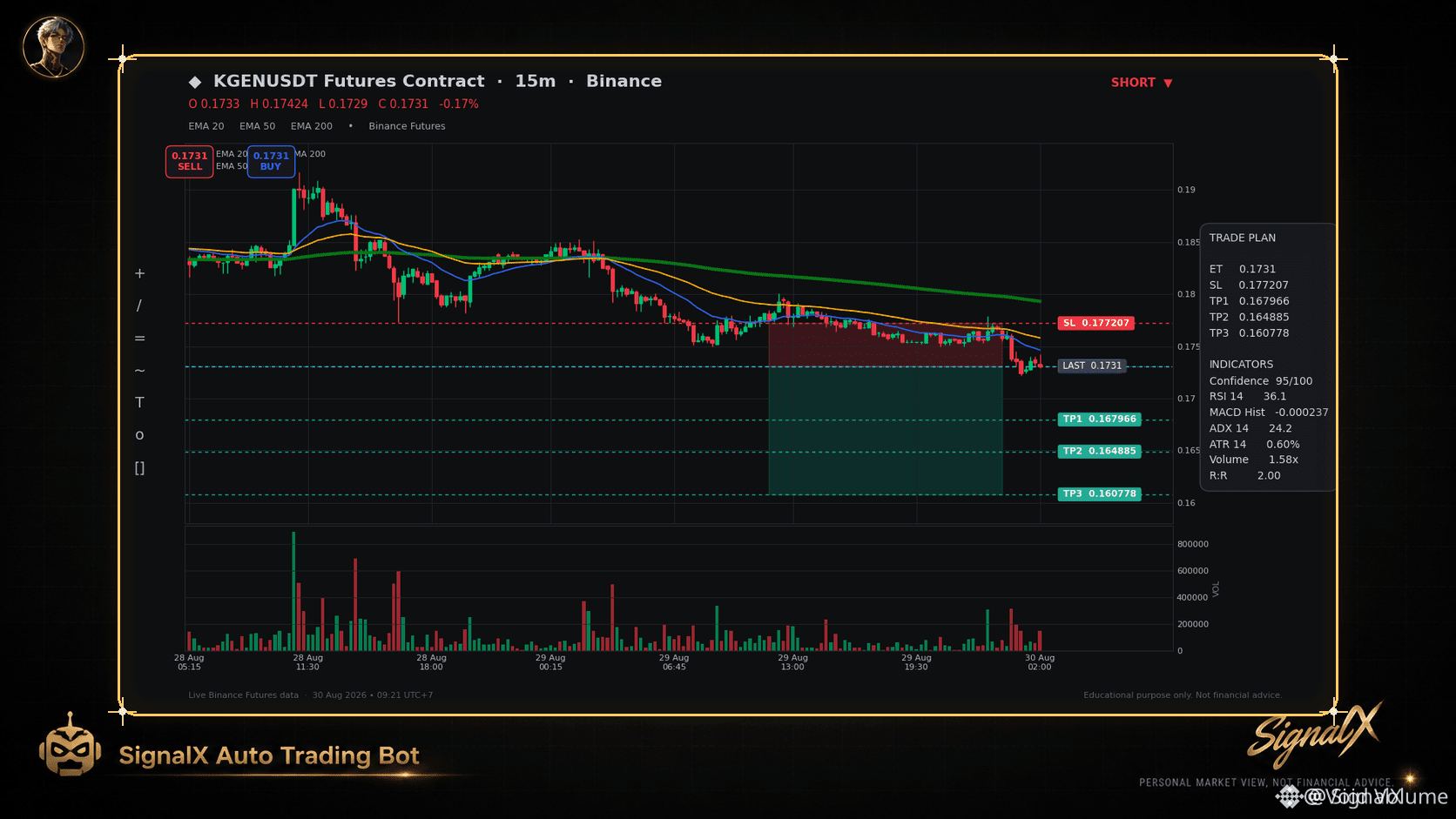The width and height of the screenshot is (1456, 819).
Task: Click the 0.1731 SELL button
Action: [x=190, y=161]
